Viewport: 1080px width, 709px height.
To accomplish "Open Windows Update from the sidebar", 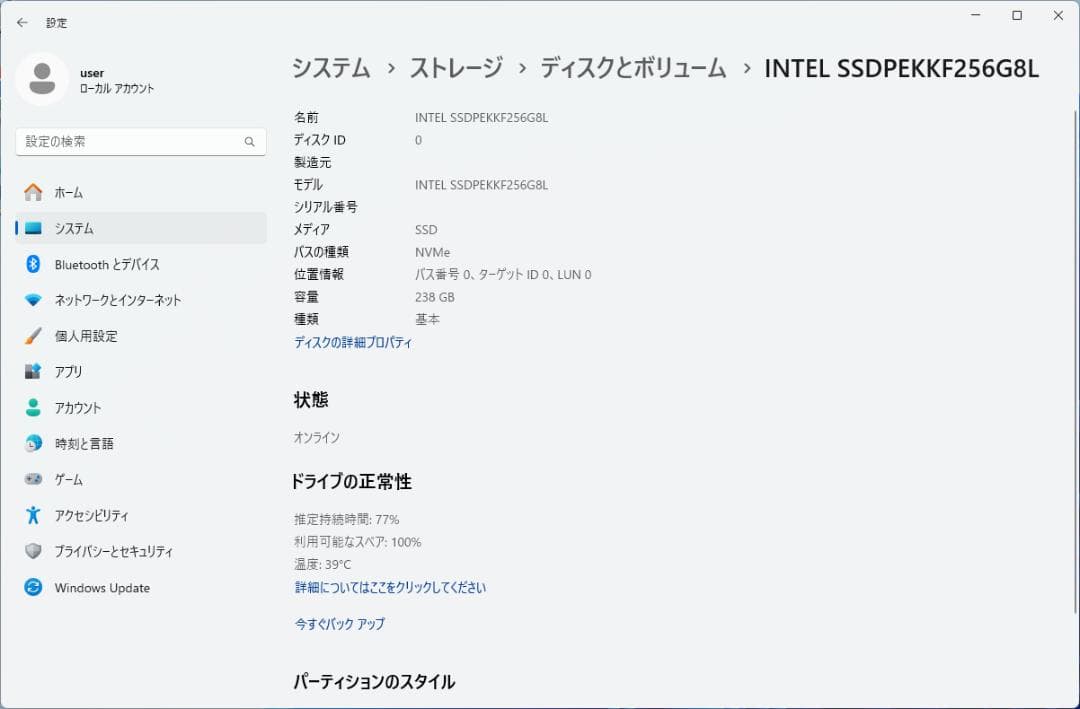I will (31, 587).
